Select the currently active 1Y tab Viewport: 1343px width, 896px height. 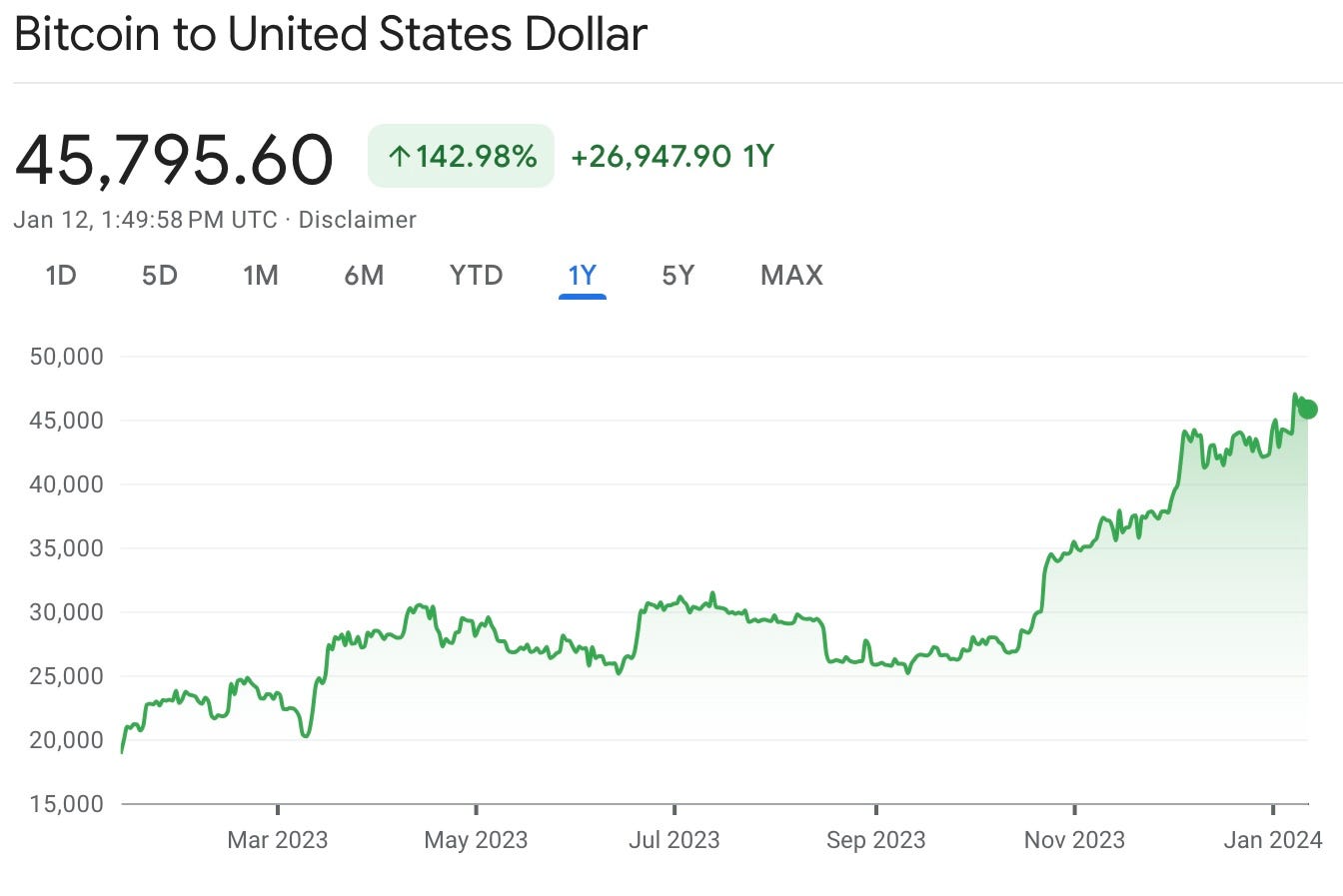583,276
